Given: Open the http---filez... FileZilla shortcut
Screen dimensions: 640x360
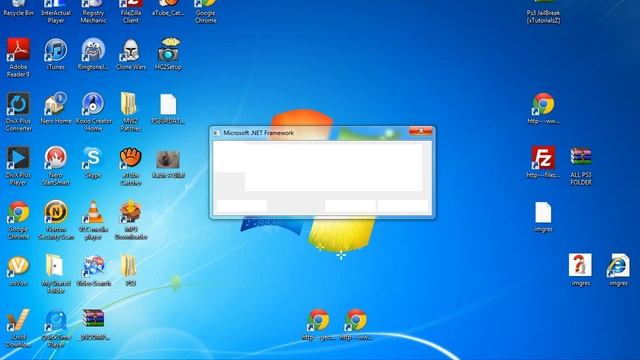Looking at the screenshot, I should pos(543,158).
